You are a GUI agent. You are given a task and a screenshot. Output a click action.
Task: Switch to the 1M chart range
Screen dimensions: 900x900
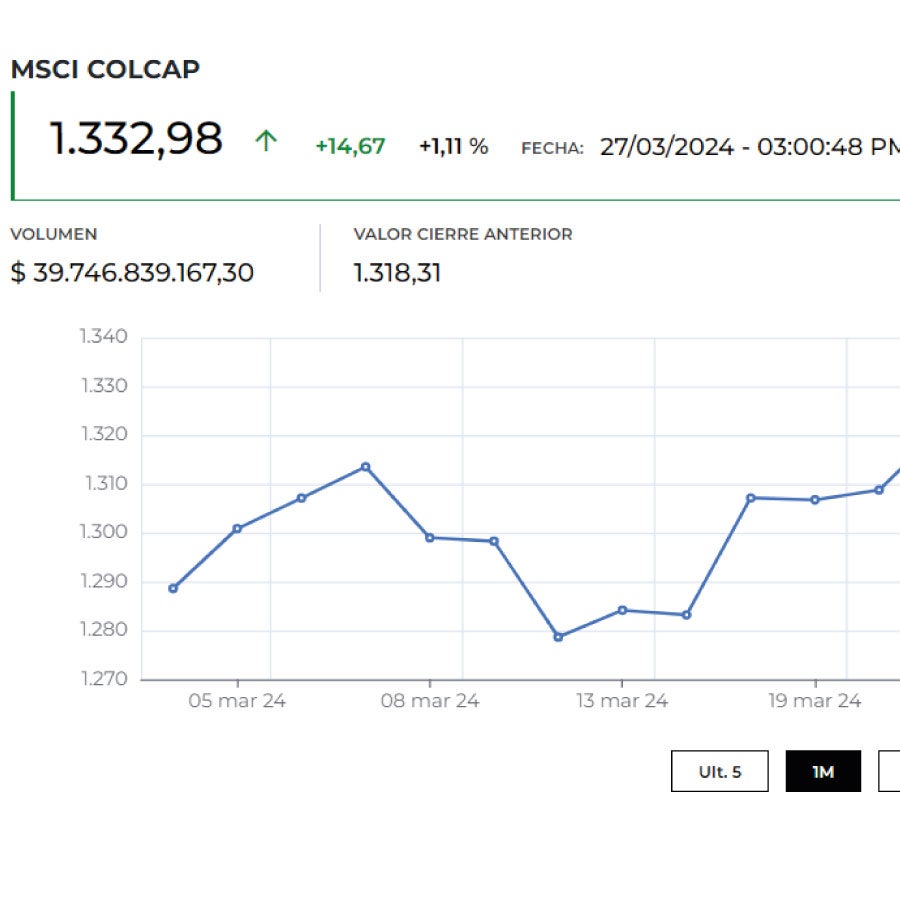click(823, 771)
